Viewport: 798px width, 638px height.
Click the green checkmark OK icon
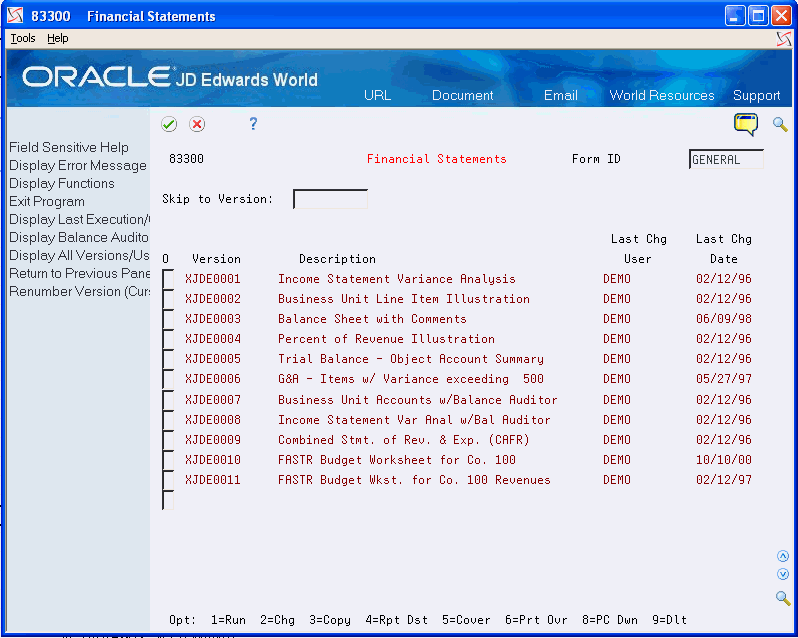point(169,124)
